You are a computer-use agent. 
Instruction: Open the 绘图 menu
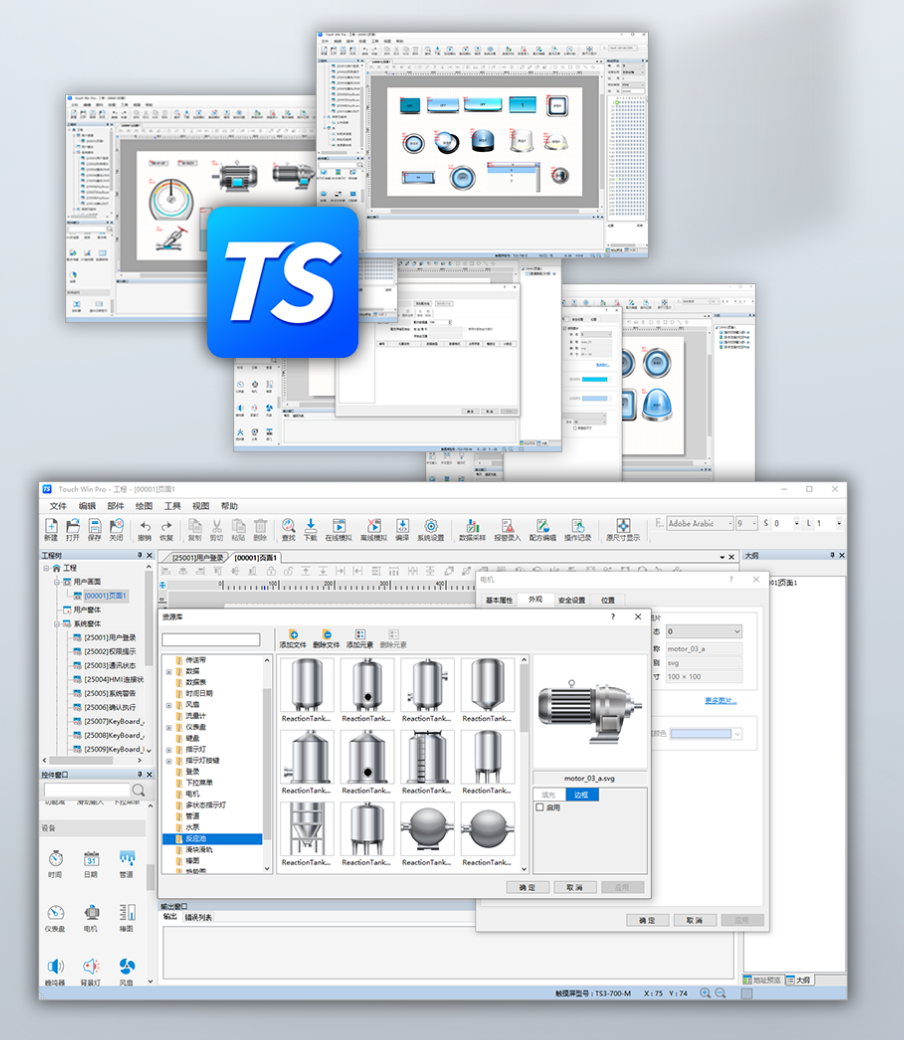click(x=144, y=506)
